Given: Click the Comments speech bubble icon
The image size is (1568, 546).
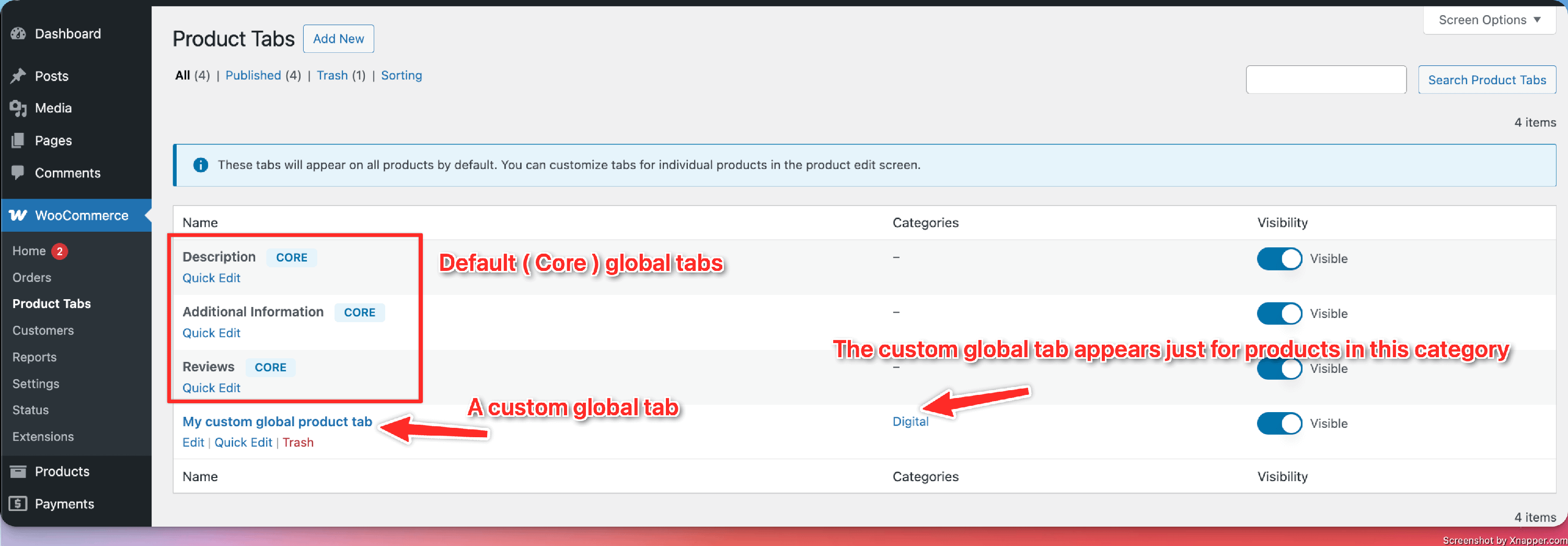Looking at the screenshot, I should 18,173.
